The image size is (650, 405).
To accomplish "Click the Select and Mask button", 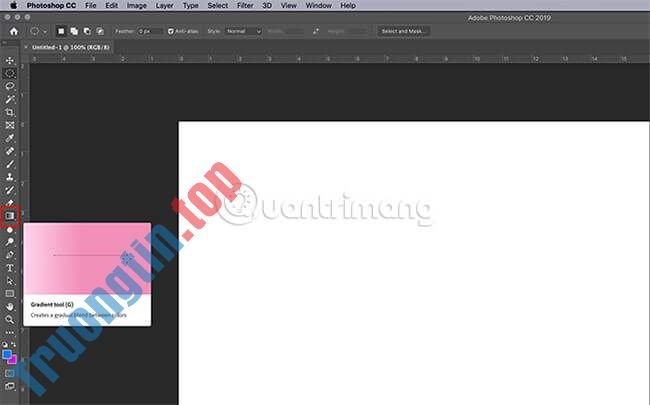I will (403, 31).
